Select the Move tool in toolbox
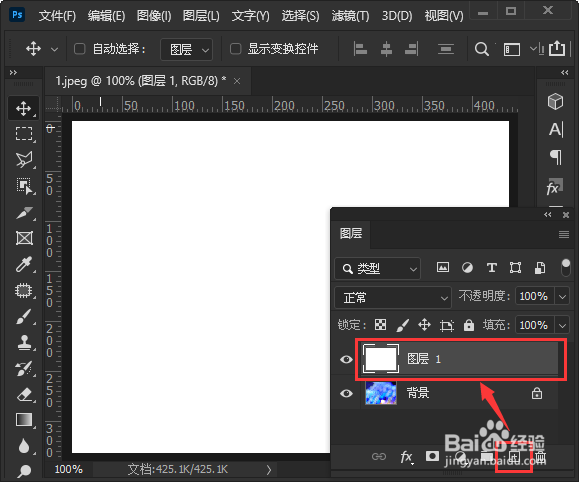This screenshot has height=482, width=579. click(x=24, y=108)
